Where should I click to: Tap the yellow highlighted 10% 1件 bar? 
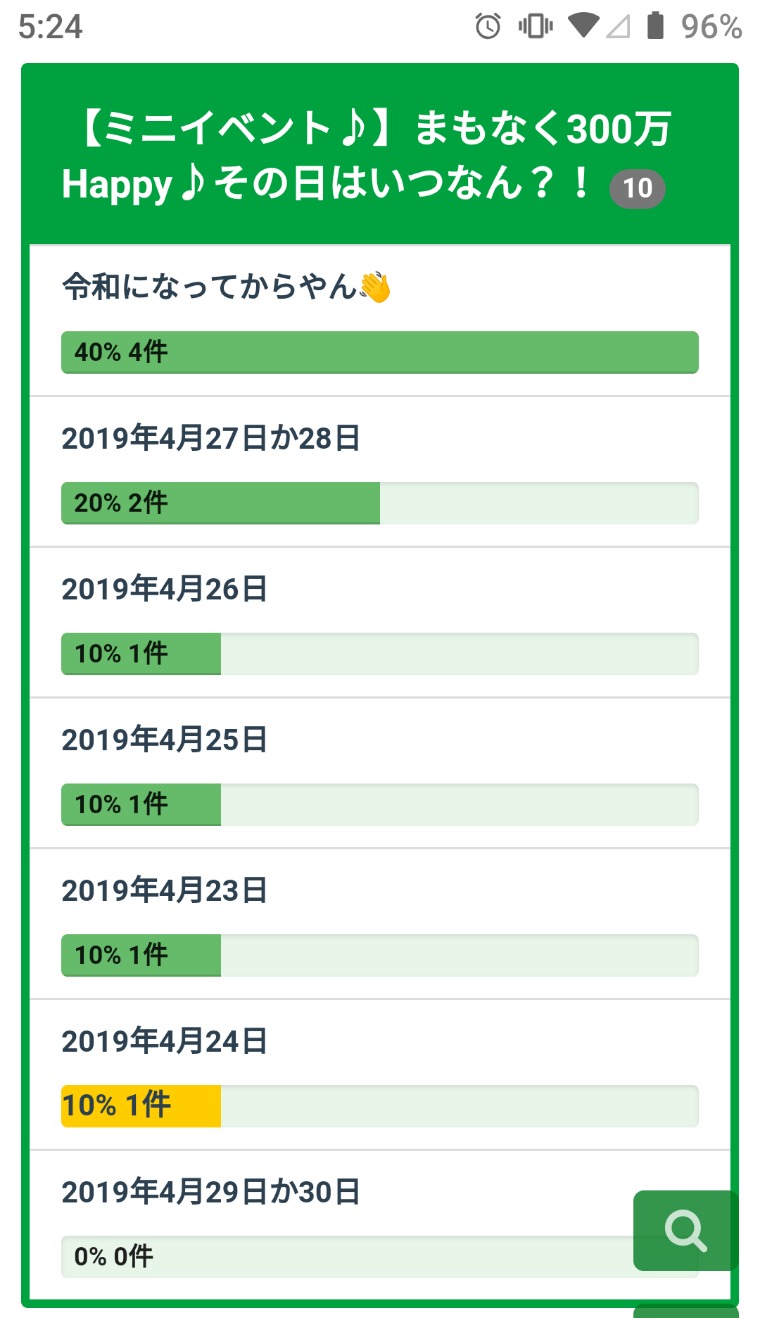click(x=141, y=1106)
